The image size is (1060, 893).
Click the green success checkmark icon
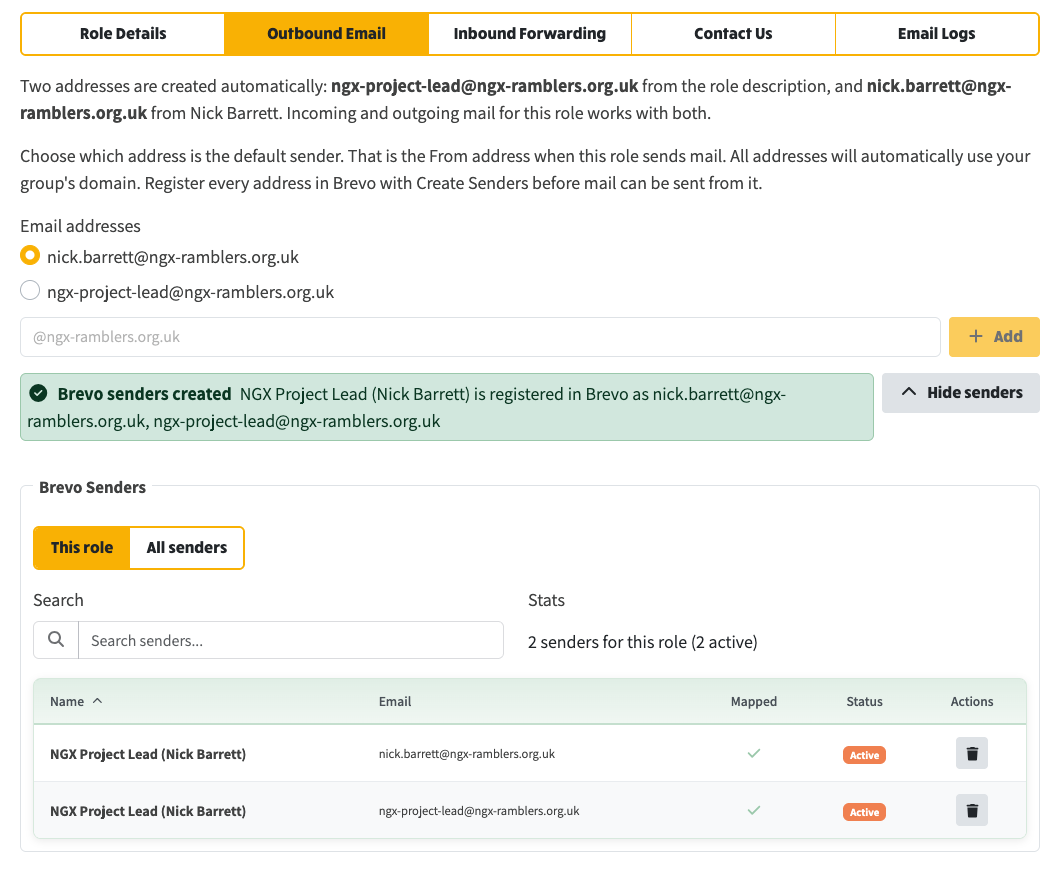point(39,393)
